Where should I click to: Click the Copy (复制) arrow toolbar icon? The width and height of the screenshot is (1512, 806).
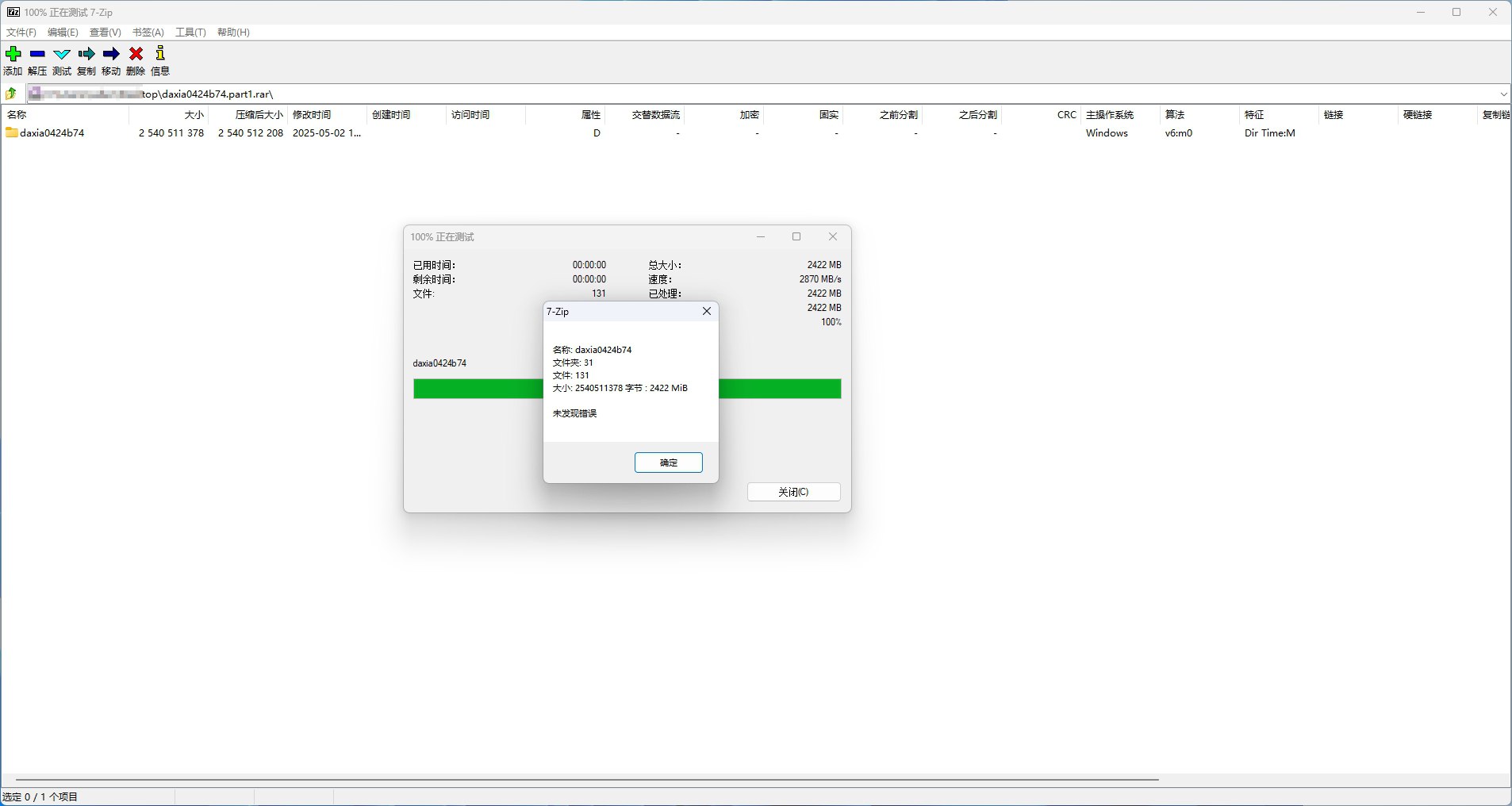pos(86,54)
